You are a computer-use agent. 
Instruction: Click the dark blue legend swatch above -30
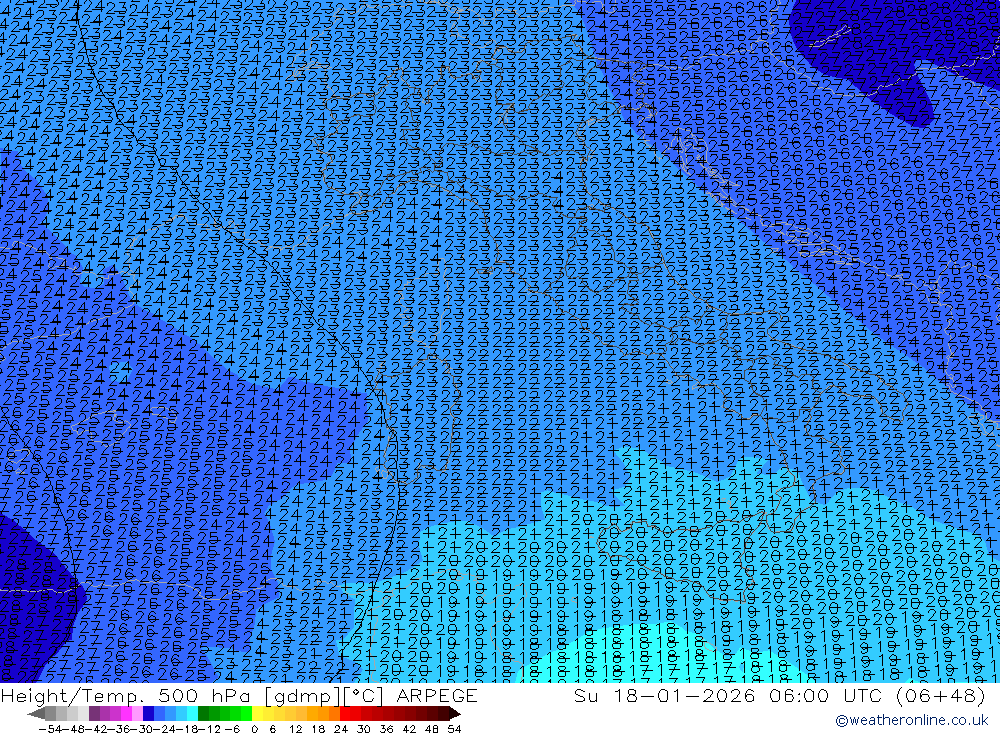pyautogui.click(x=148, y=714)
